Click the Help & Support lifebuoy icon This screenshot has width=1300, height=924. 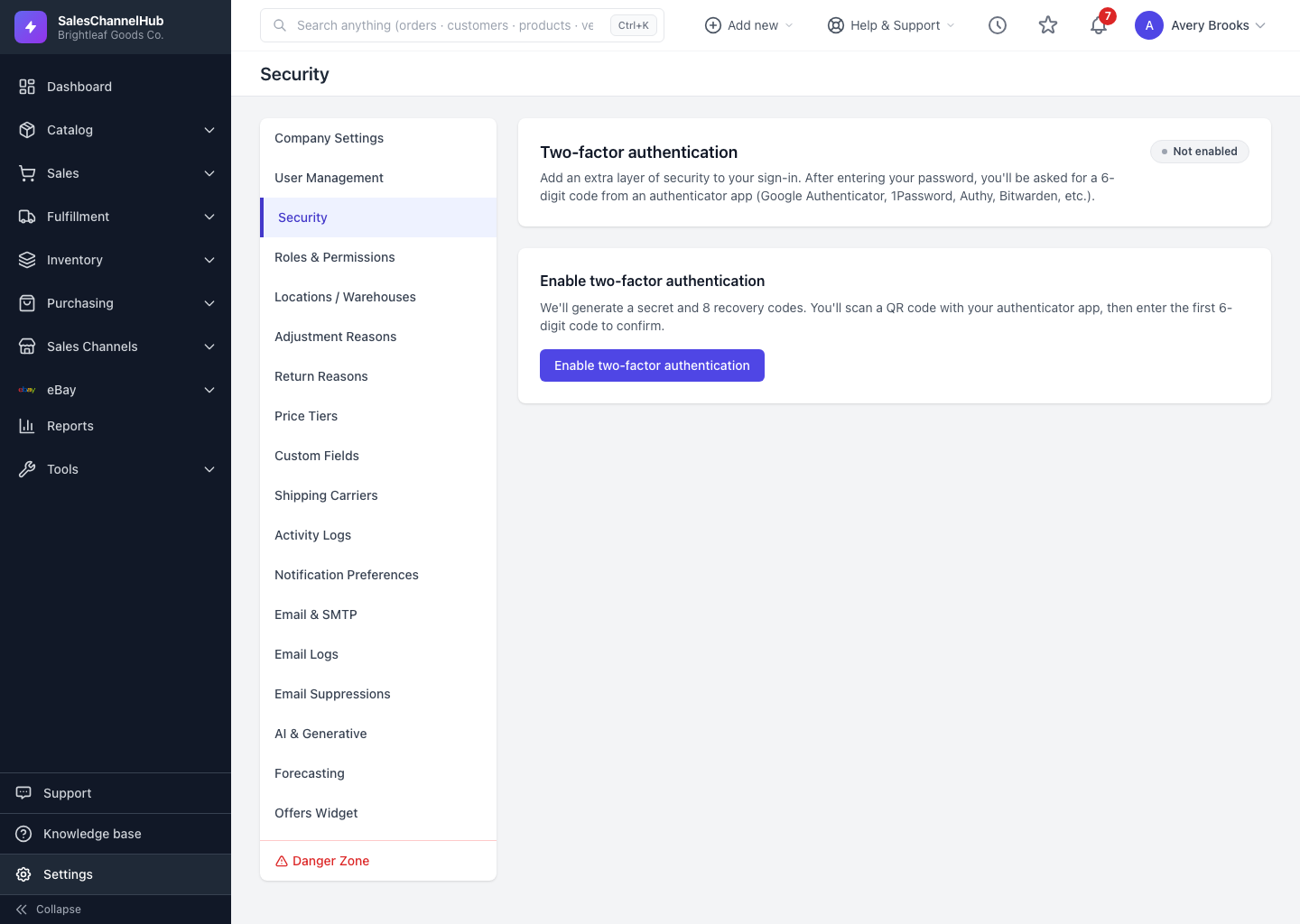[x=836, y=25]
